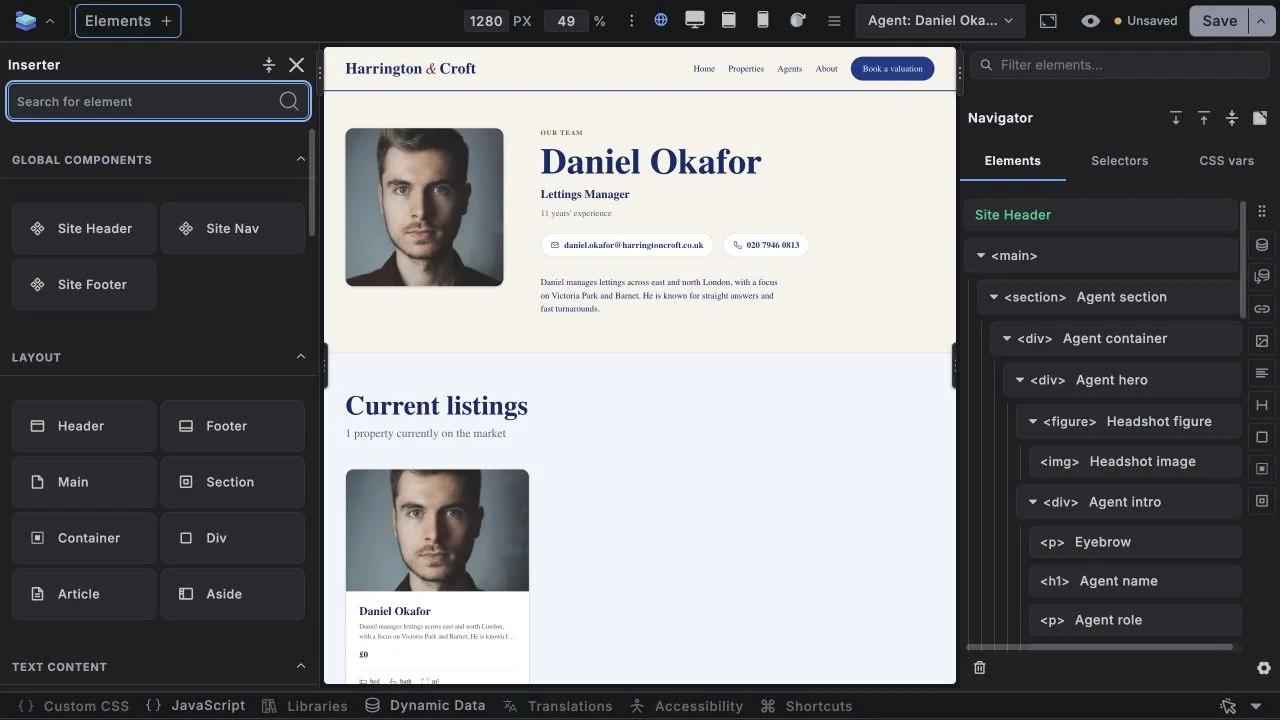
Task: Click the Save button
Action: (x=1219, y=21)
